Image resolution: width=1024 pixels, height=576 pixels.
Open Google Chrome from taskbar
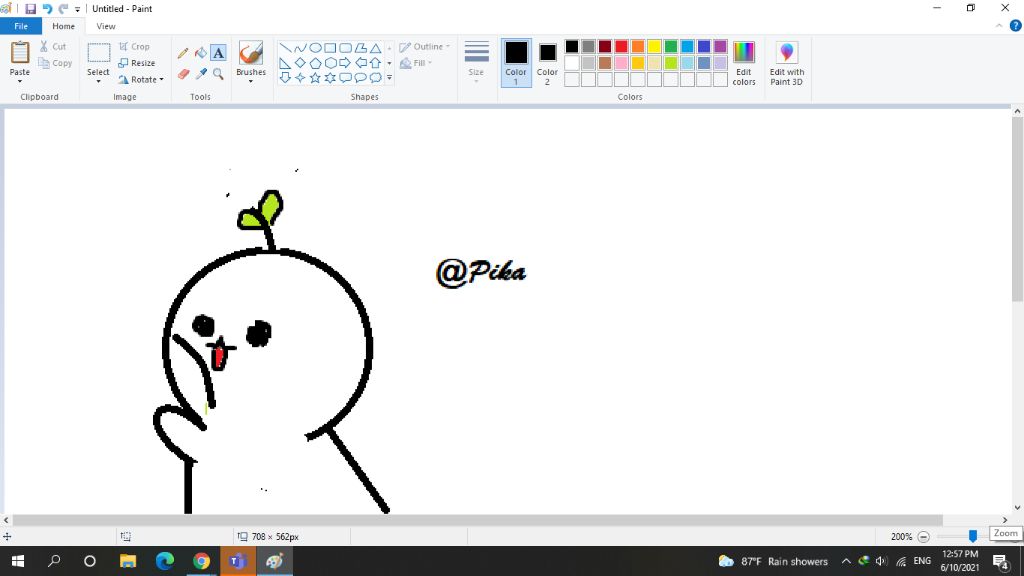click(x=201, y=561)
